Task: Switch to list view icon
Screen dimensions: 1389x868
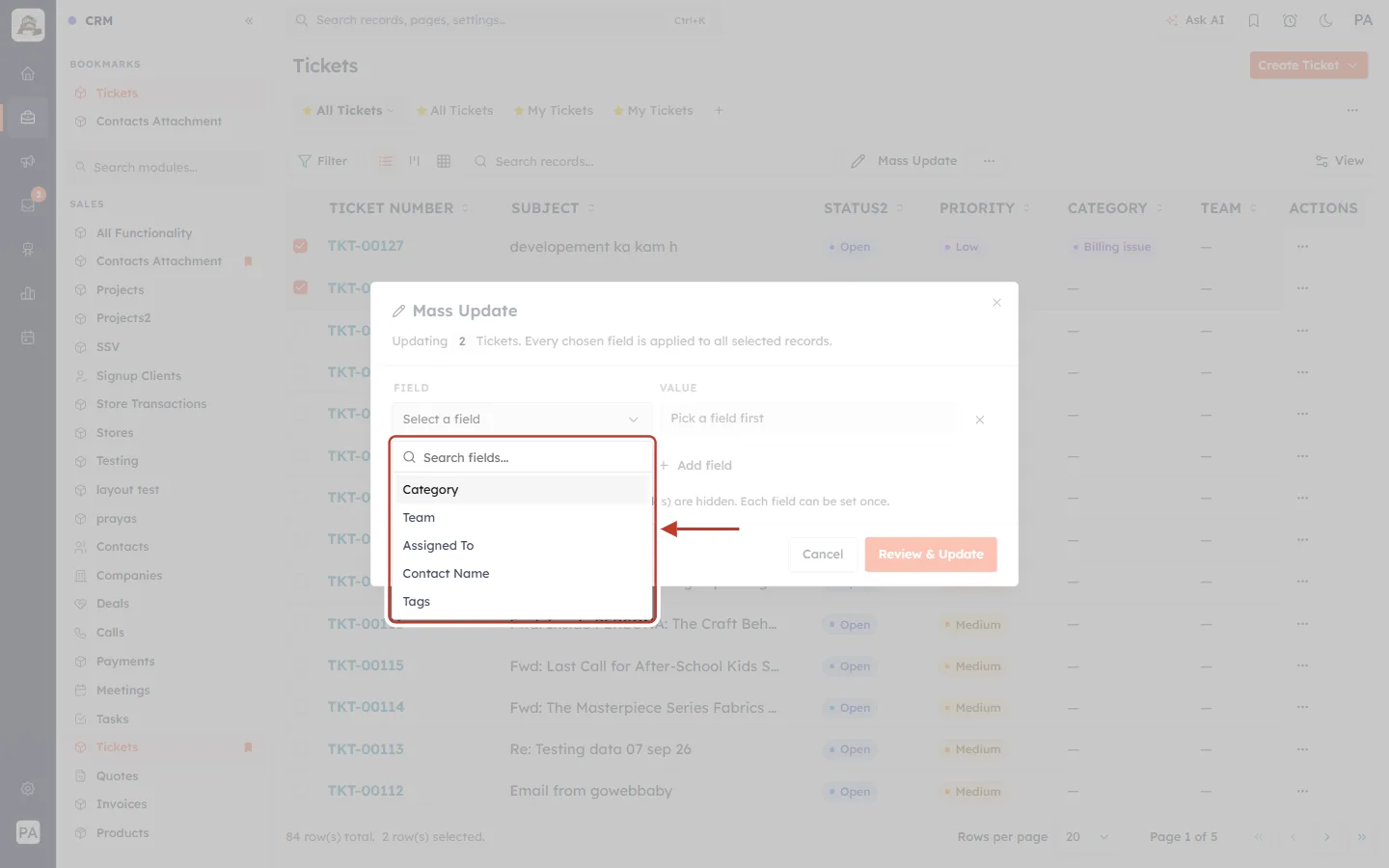Action: click(x=385, y=161)
